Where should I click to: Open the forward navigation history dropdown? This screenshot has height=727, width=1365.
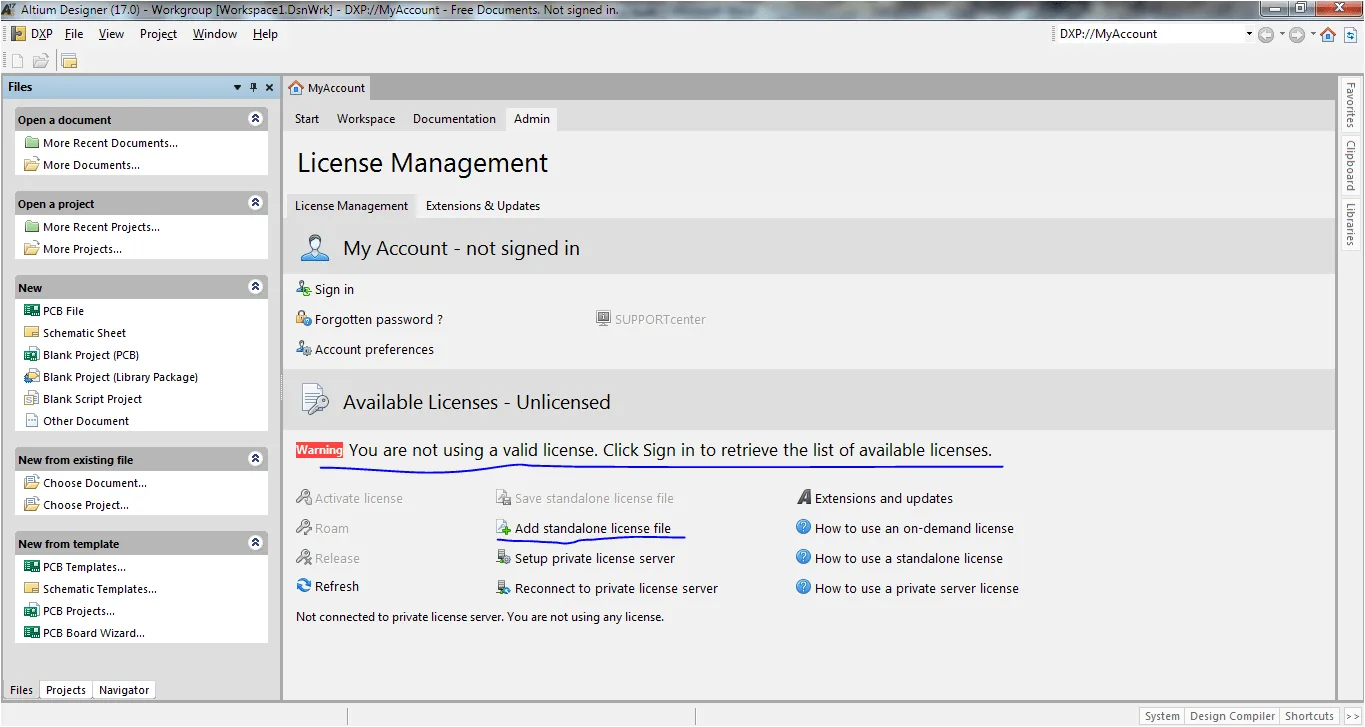(1311, 34)
